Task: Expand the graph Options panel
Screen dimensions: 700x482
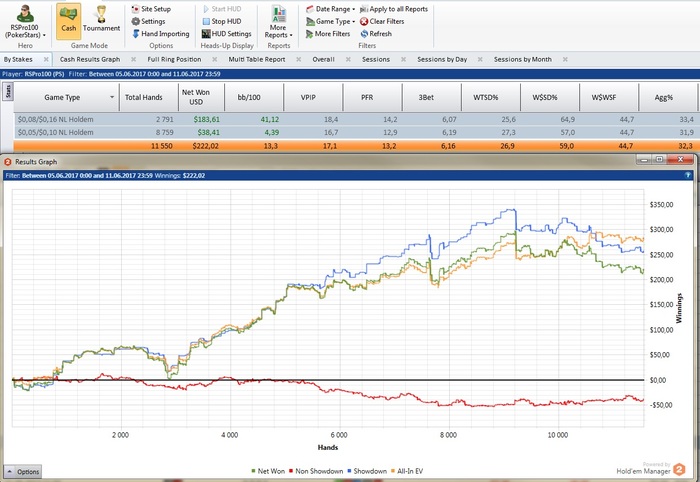Action: (23, 472)
